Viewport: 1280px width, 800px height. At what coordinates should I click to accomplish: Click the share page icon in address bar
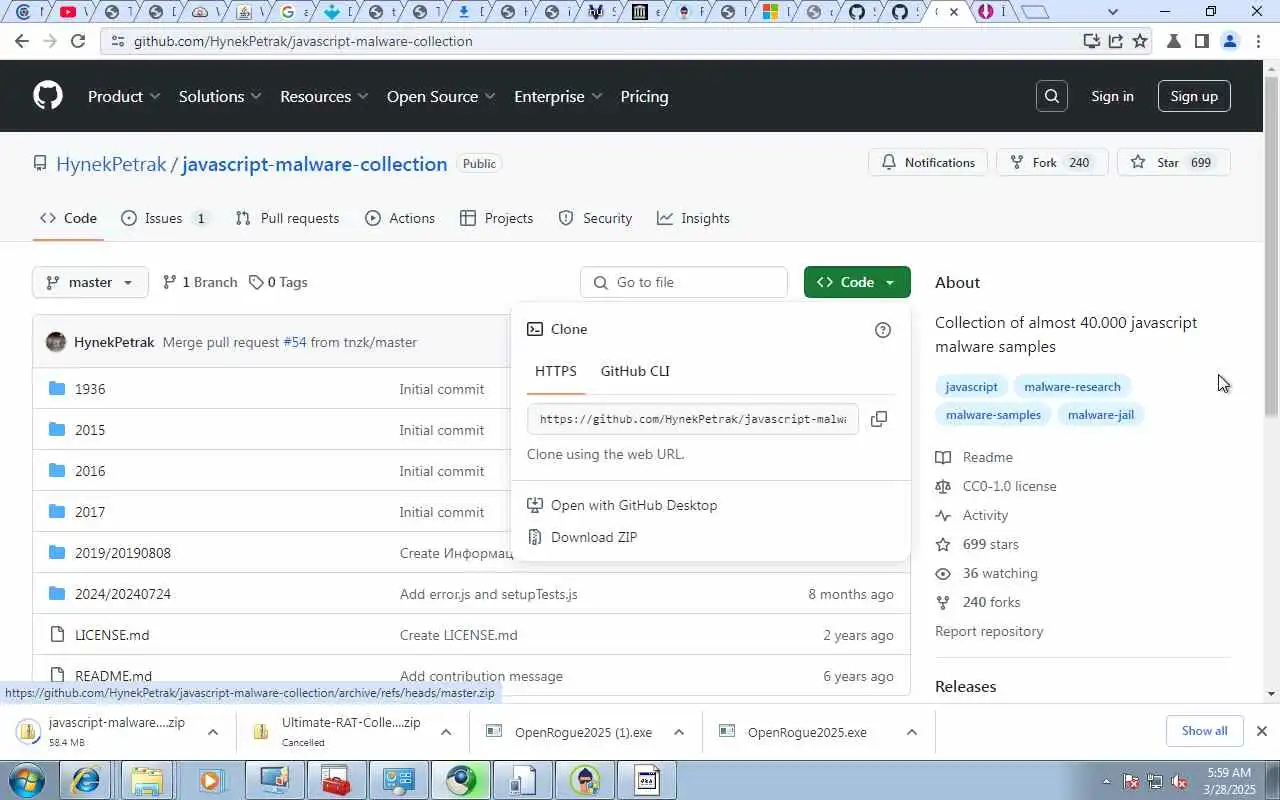pos(1115,41)
